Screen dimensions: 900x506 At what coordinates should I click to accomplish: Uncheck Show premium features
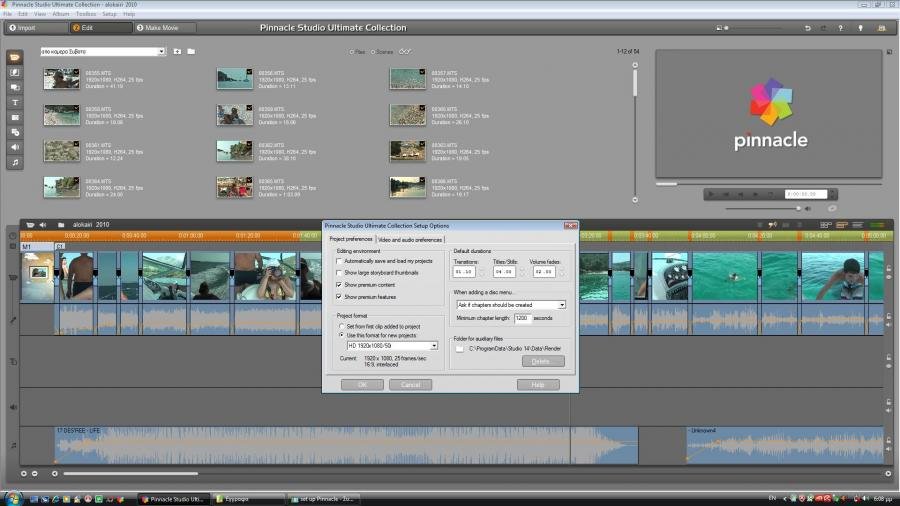(x=339, y=297)
